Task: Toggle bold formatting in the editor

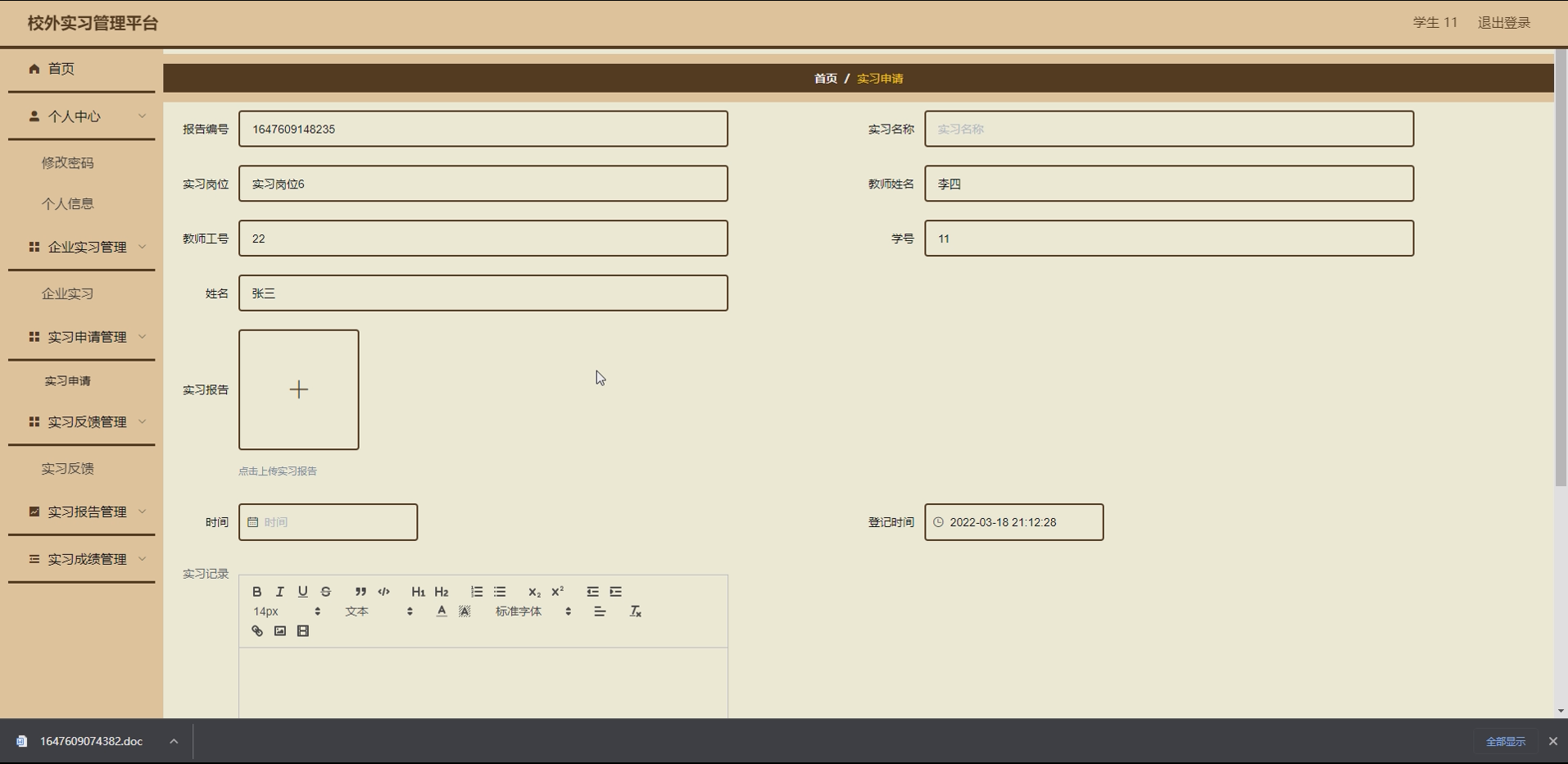Action: [256, 592]
